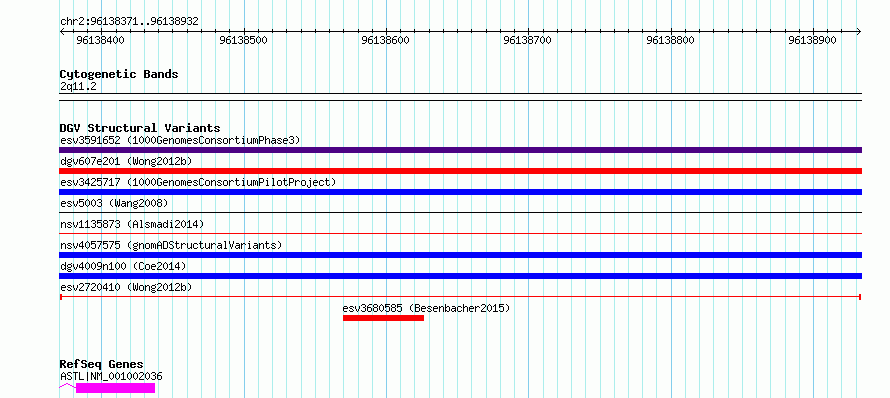Open the esv5003 (Wang2008) label
890x398 pixels.
coord(114,203)
